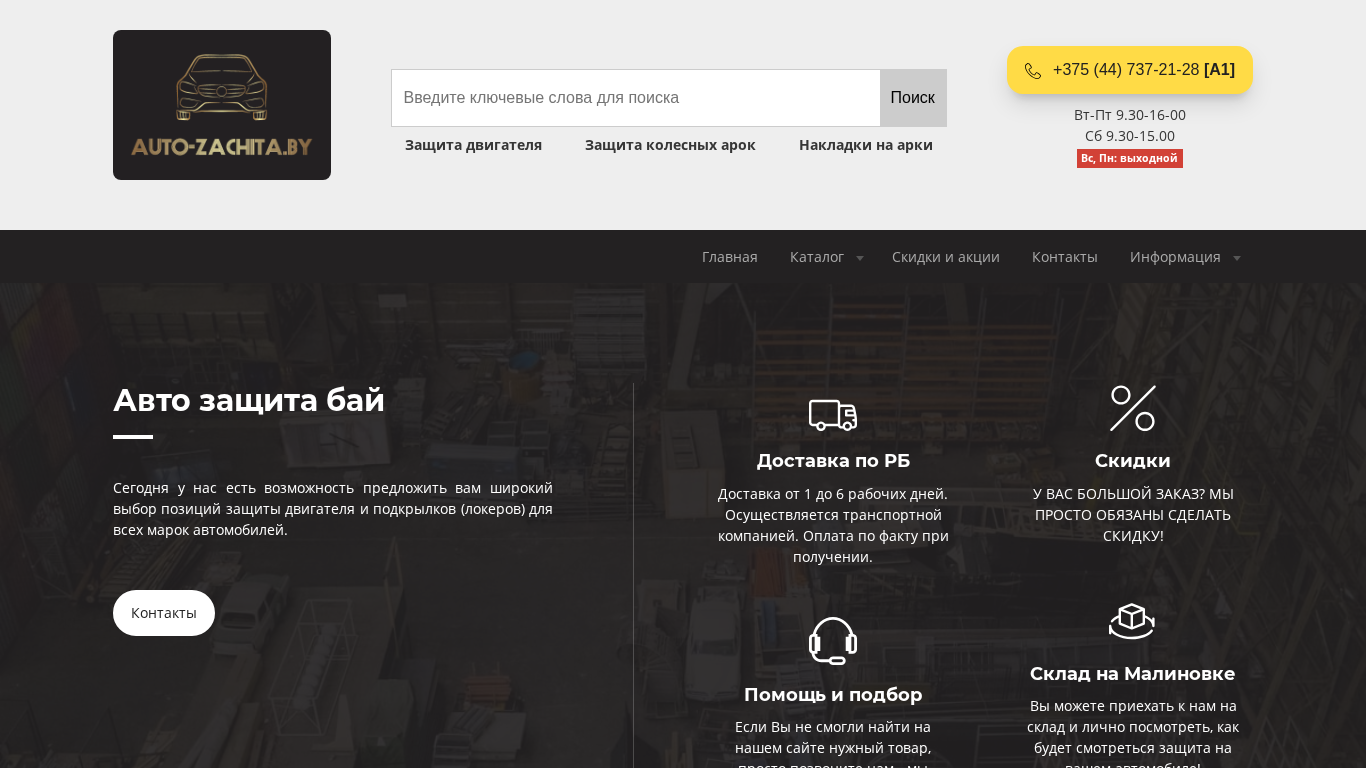1366x768 pixels.
Task: Select the Склад на Малиновке heading
Action: click(x=1133, y=674)
